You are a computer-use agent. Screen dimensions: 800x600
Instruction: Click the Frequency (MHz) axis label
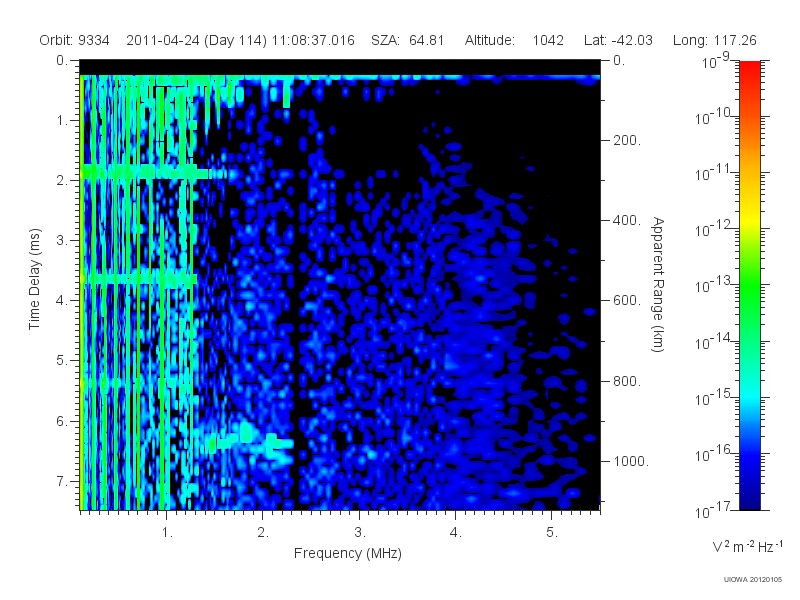pyautogui.click(x=348, y=554)
